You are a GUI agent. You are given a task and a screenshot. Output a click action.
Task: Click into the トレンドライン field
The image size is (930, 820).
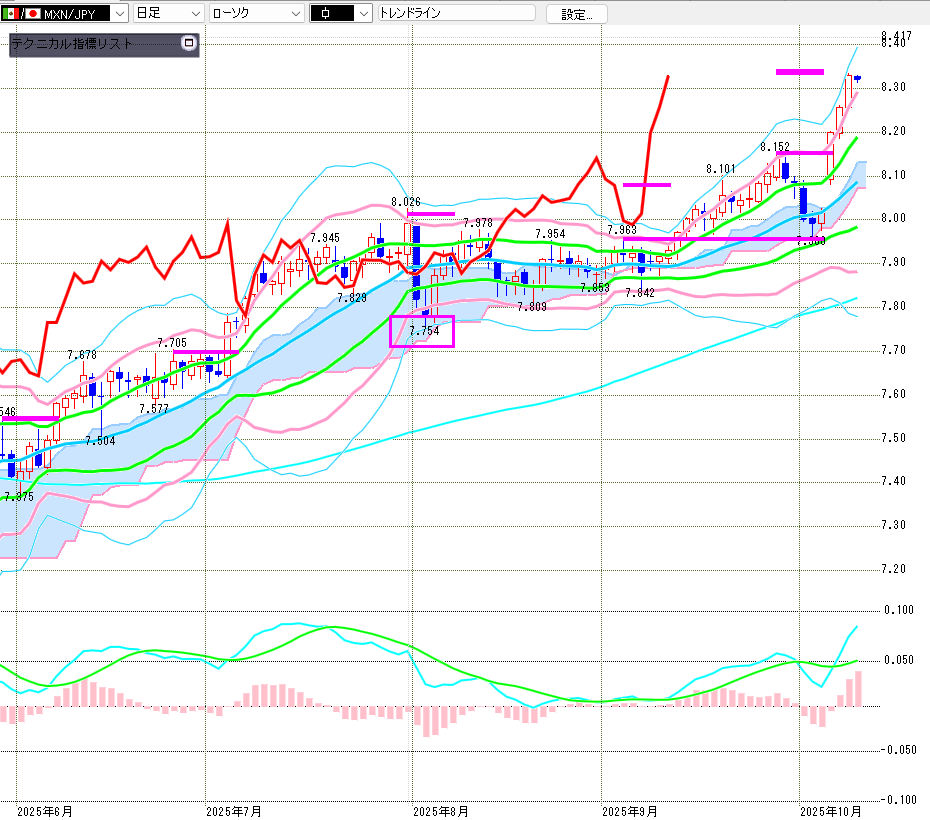point(455,14)
